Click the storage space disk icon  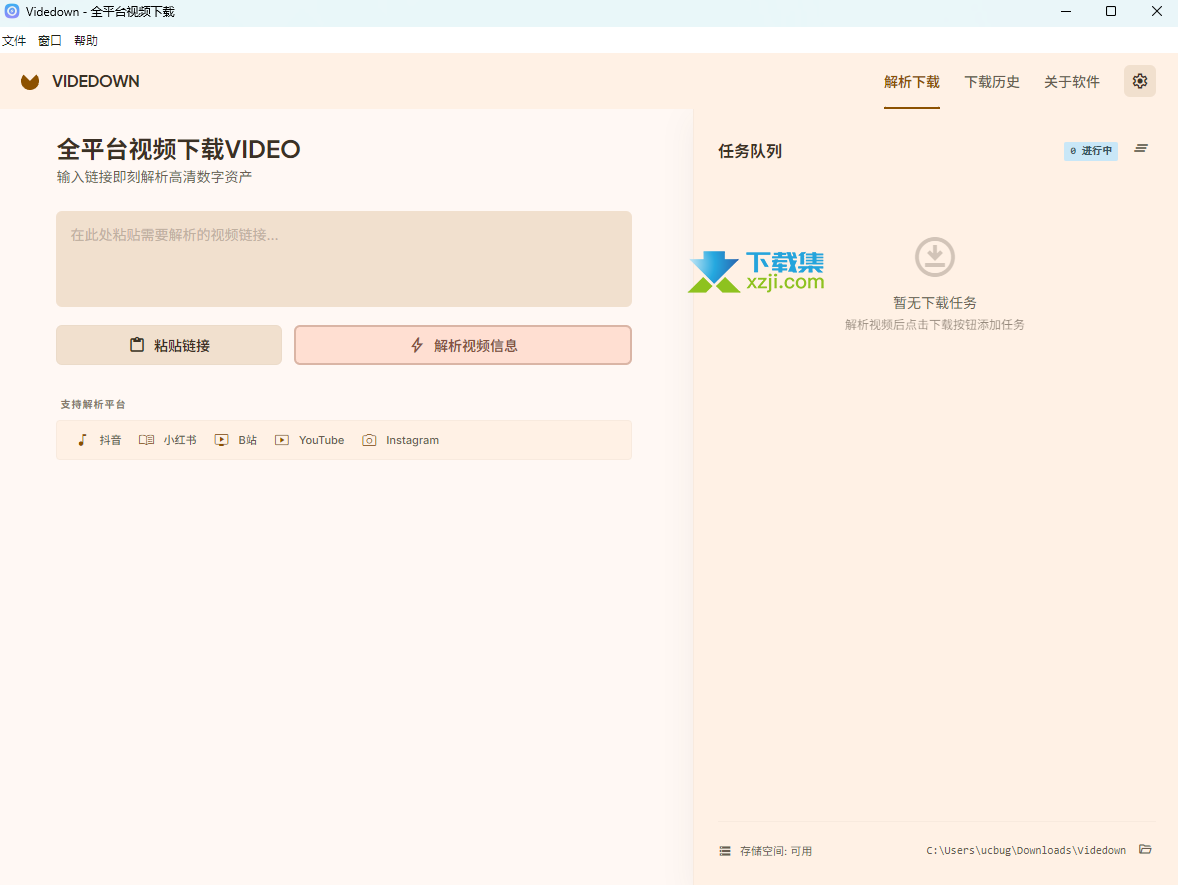(x=725, y=851)
